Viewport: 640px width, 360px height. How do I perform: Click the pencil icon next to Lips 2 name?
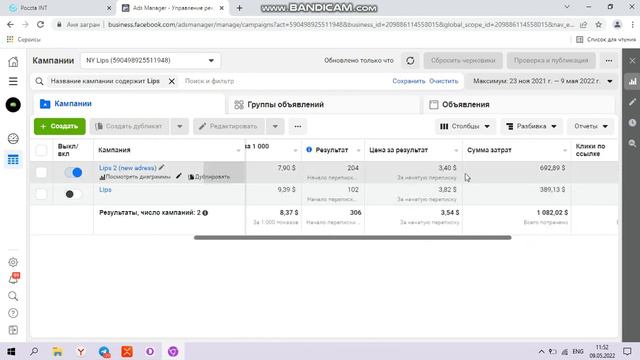click(162, 167)
